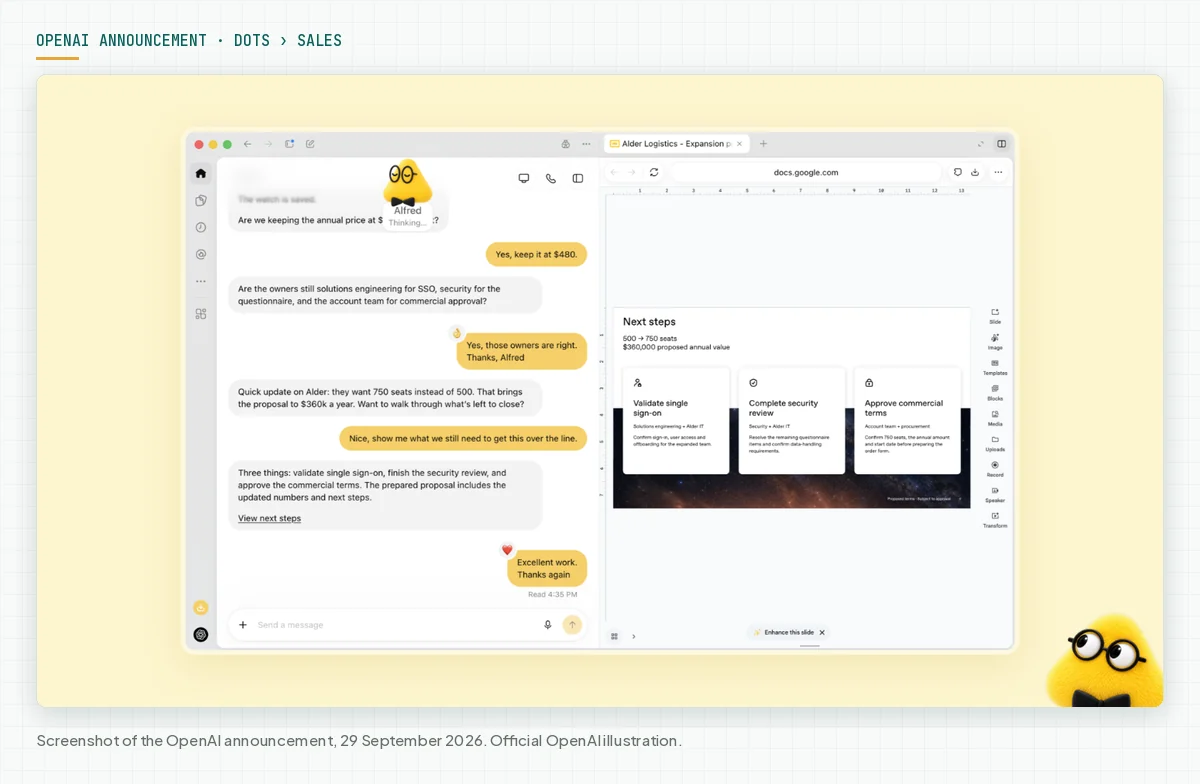Activate the microphone dictation icon
Viewport: 1200px width, 784px height.
coord(548,625)
